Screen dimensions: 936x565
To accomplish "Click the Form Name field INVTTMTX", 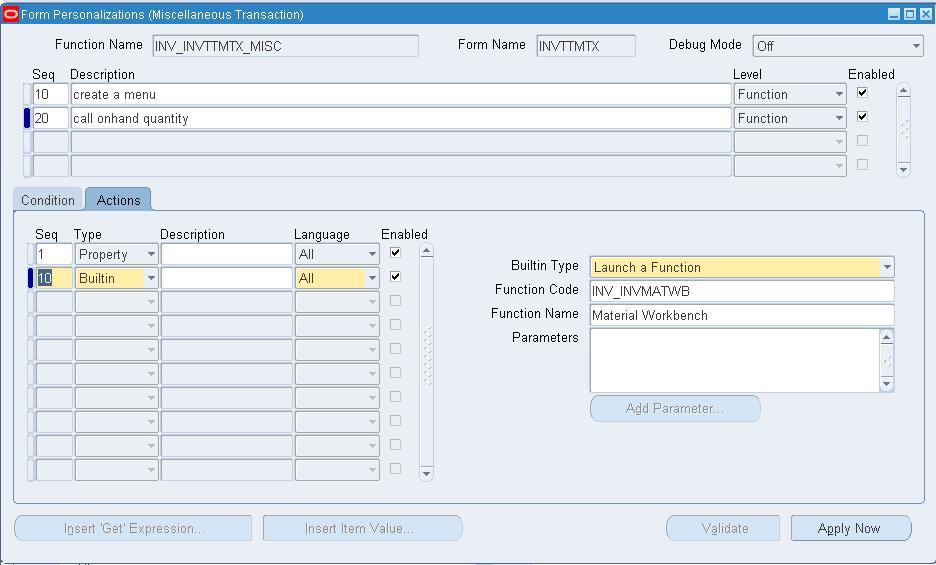I will (586, 46).
